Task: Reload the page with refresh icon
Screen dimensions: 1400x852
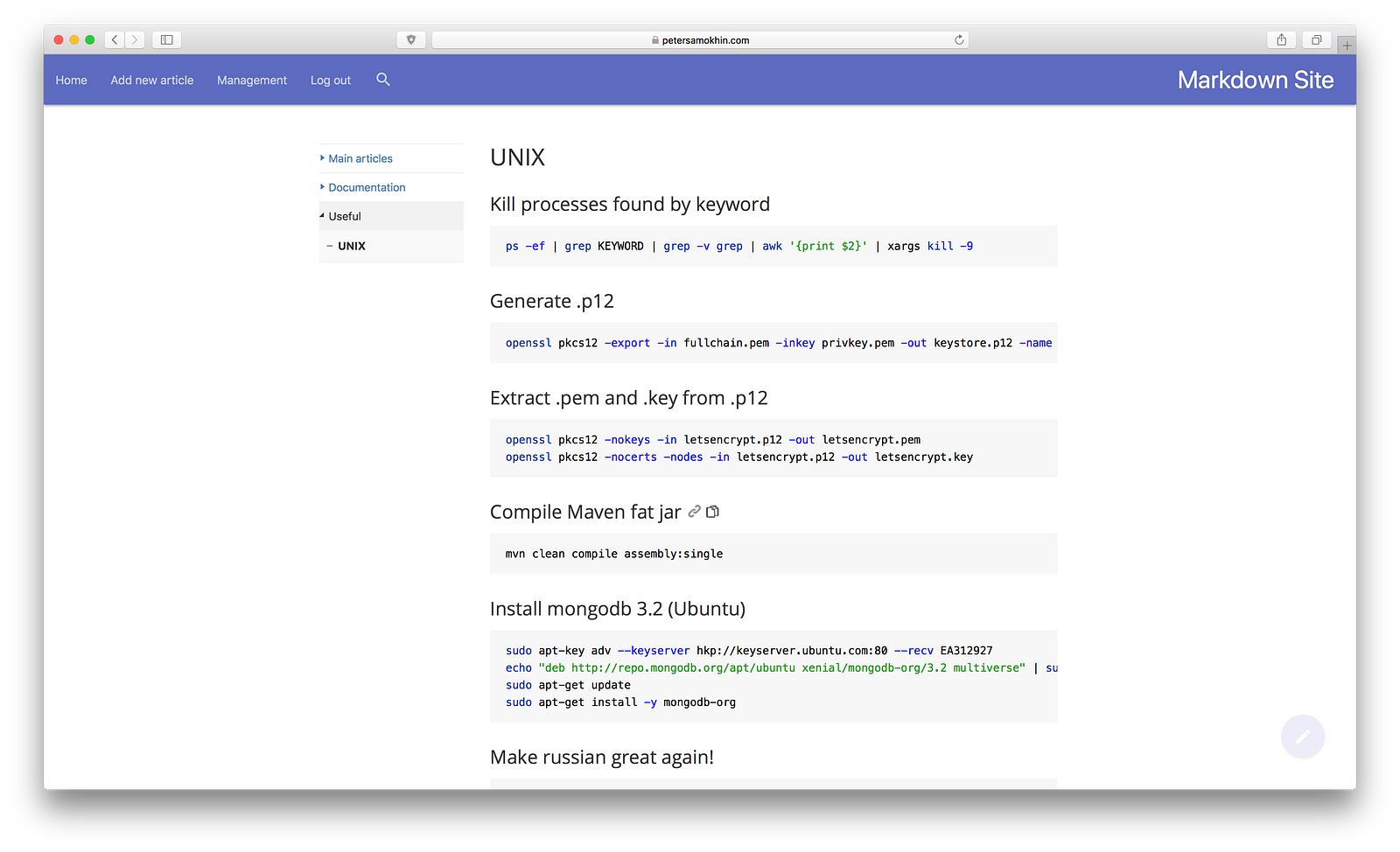Action: (x=959, y=39)
